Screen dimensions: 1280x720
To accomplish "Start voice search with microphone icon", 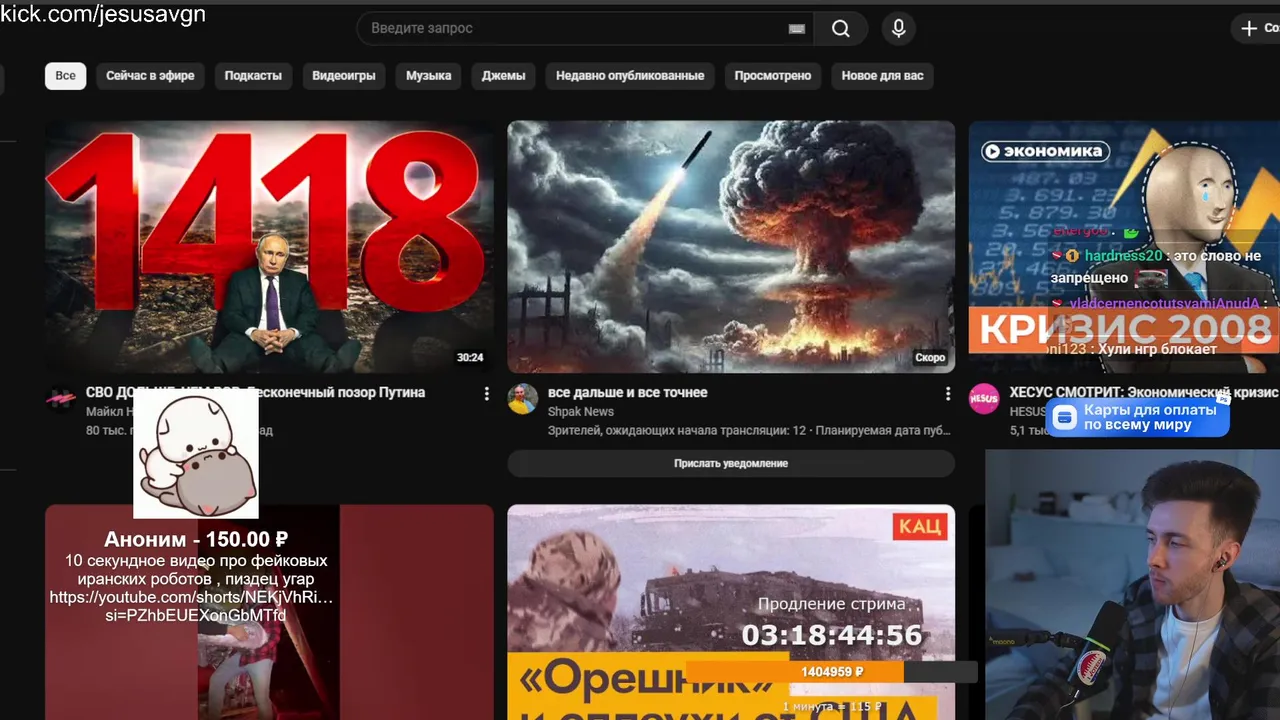I will click(898, 29).
